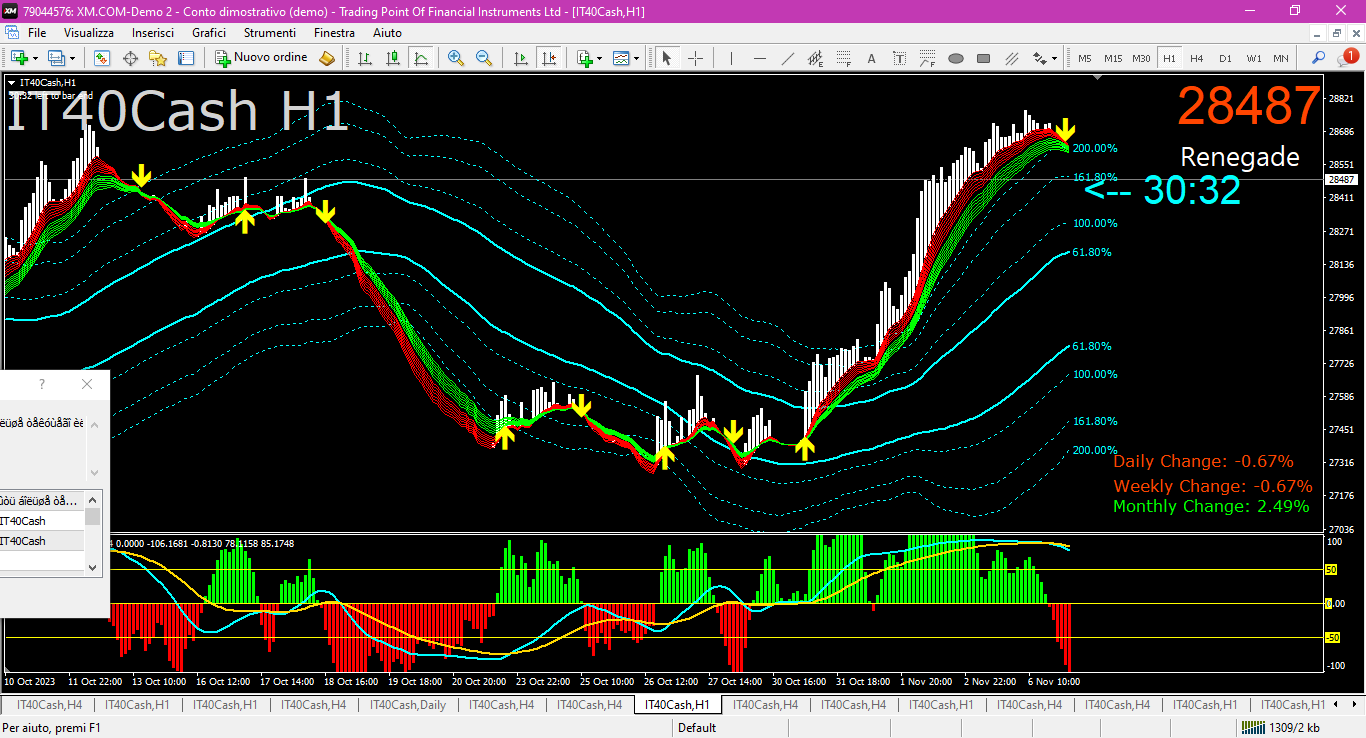
Task: Switch to candlestick chart mode
Action: point(393,58)
